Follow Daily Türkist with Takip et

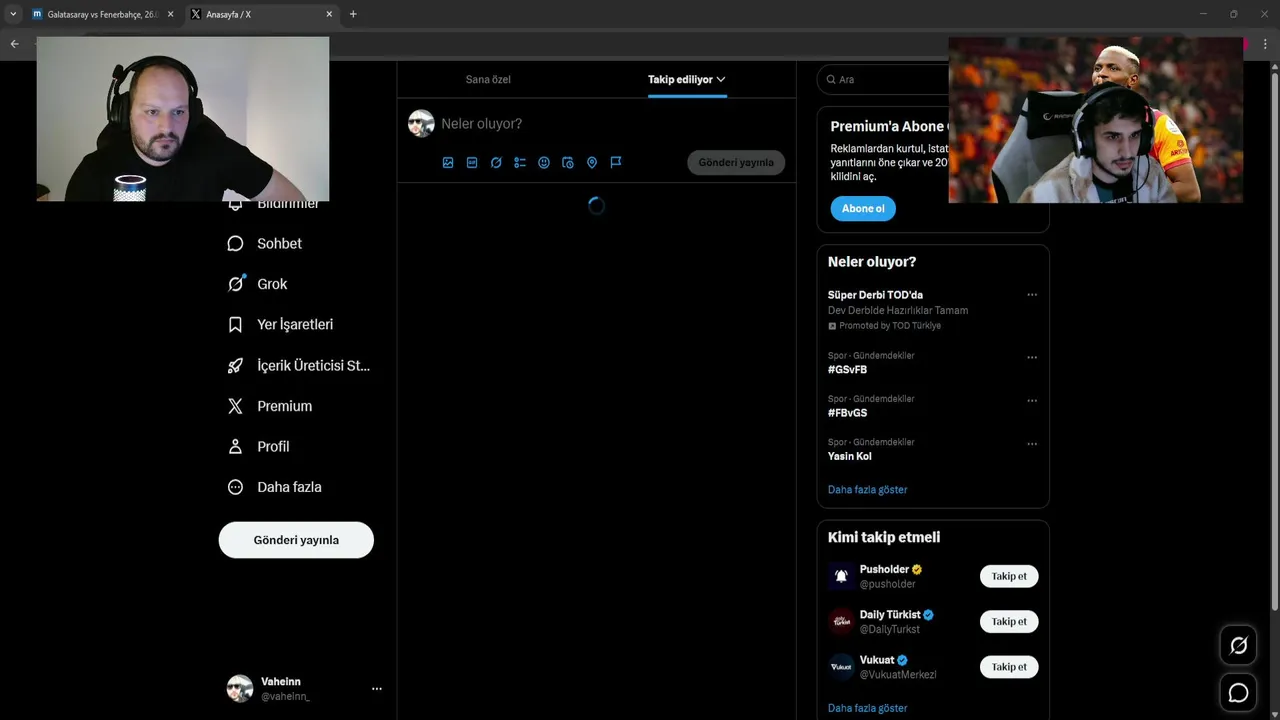(1009, 621)
